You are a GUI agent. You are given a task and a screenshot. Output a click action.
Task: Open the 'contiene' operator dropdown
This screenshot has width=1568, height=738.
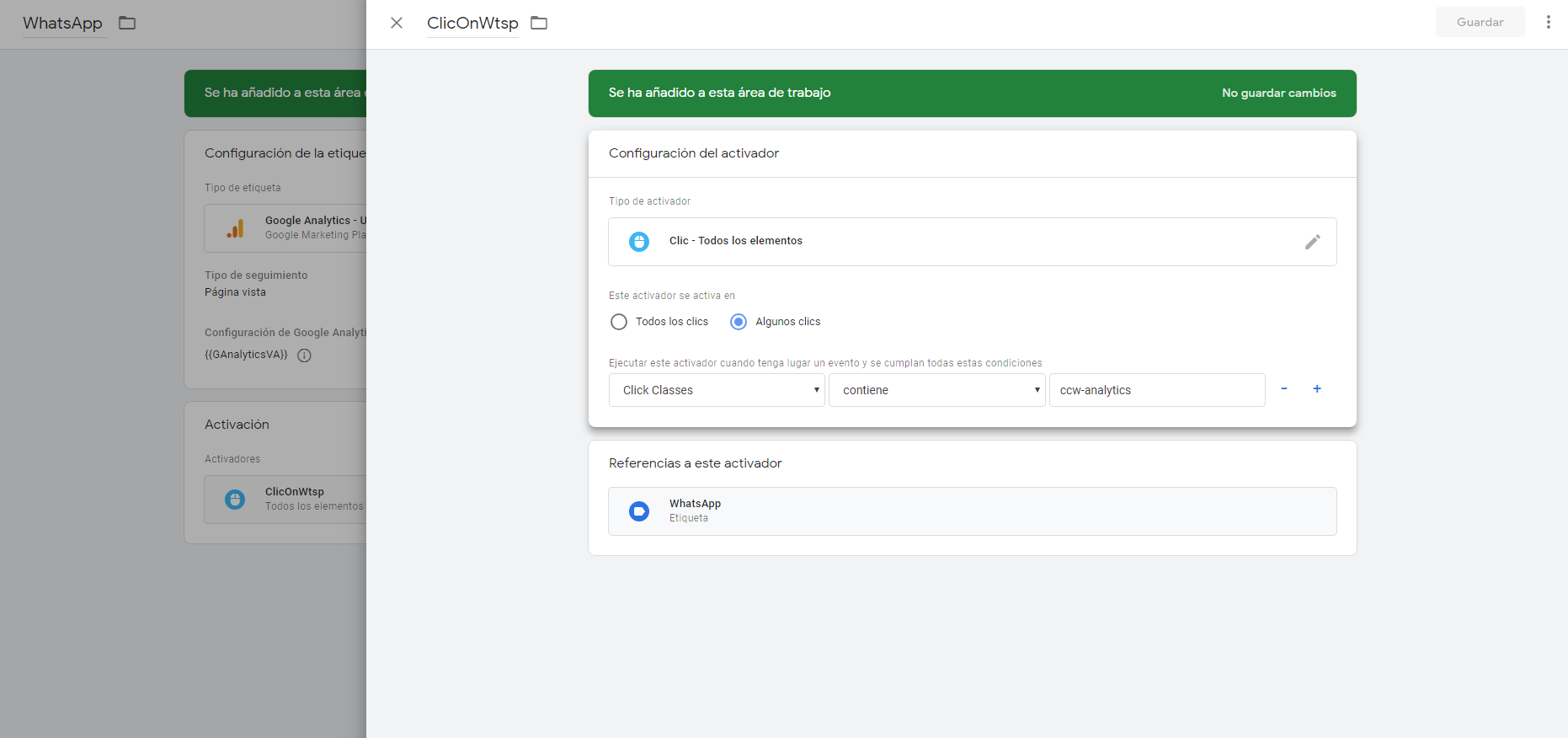coord(936,390)
